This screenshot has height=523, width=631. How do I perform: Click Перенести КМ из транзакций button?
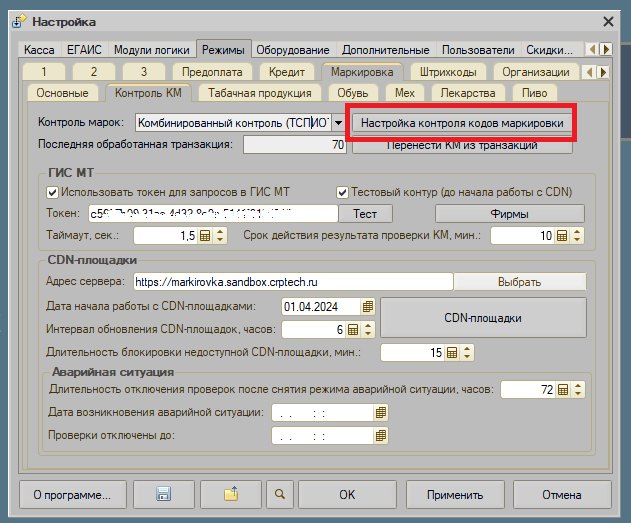point(462,145)
